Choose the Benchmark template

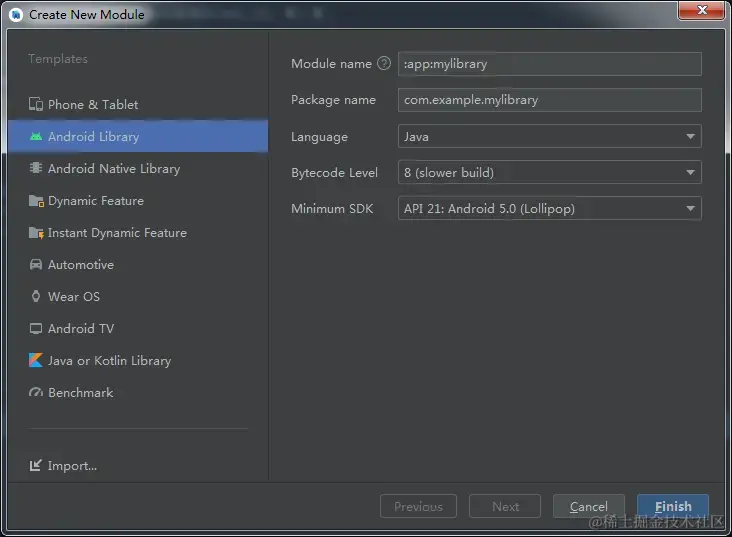click(x=138, y=392)
